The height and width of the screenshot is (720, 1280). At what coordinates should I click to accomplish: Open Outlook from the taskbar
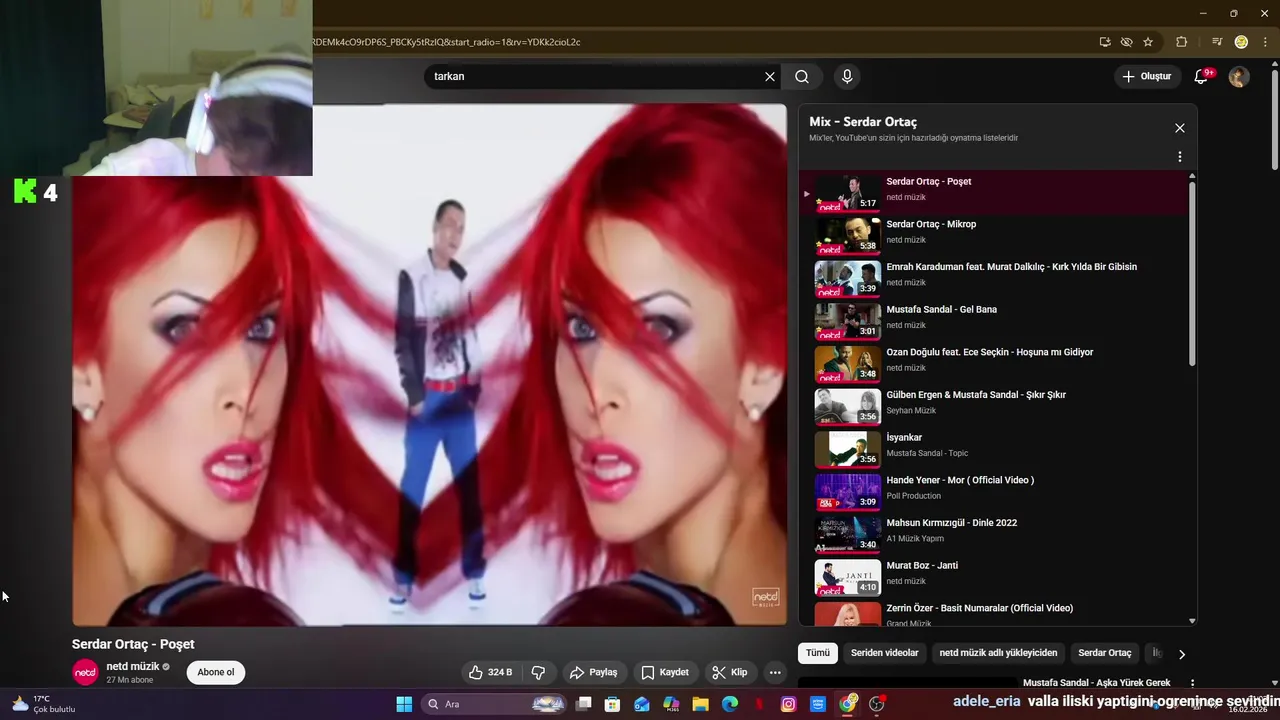tap(642, 704)
